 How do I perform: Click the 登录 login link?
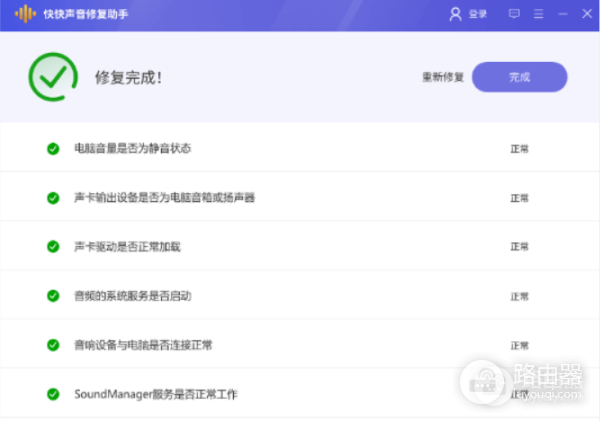click(x=477, y=14)
